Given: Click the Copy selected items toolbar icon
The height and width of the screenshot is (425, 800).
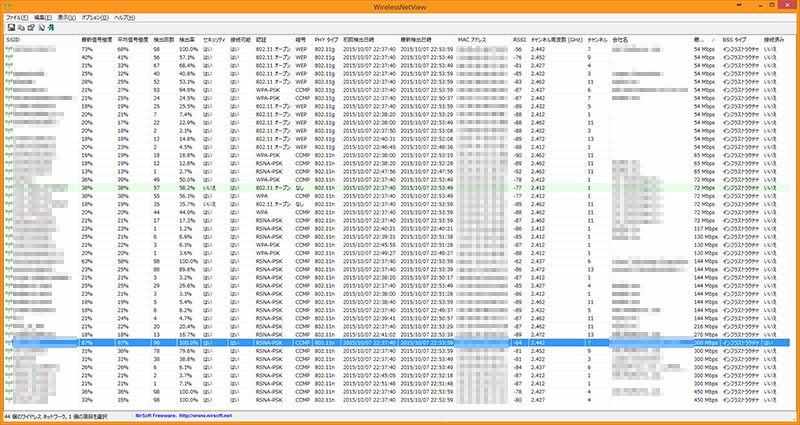Looking at the screenshot, I should 21,28.
